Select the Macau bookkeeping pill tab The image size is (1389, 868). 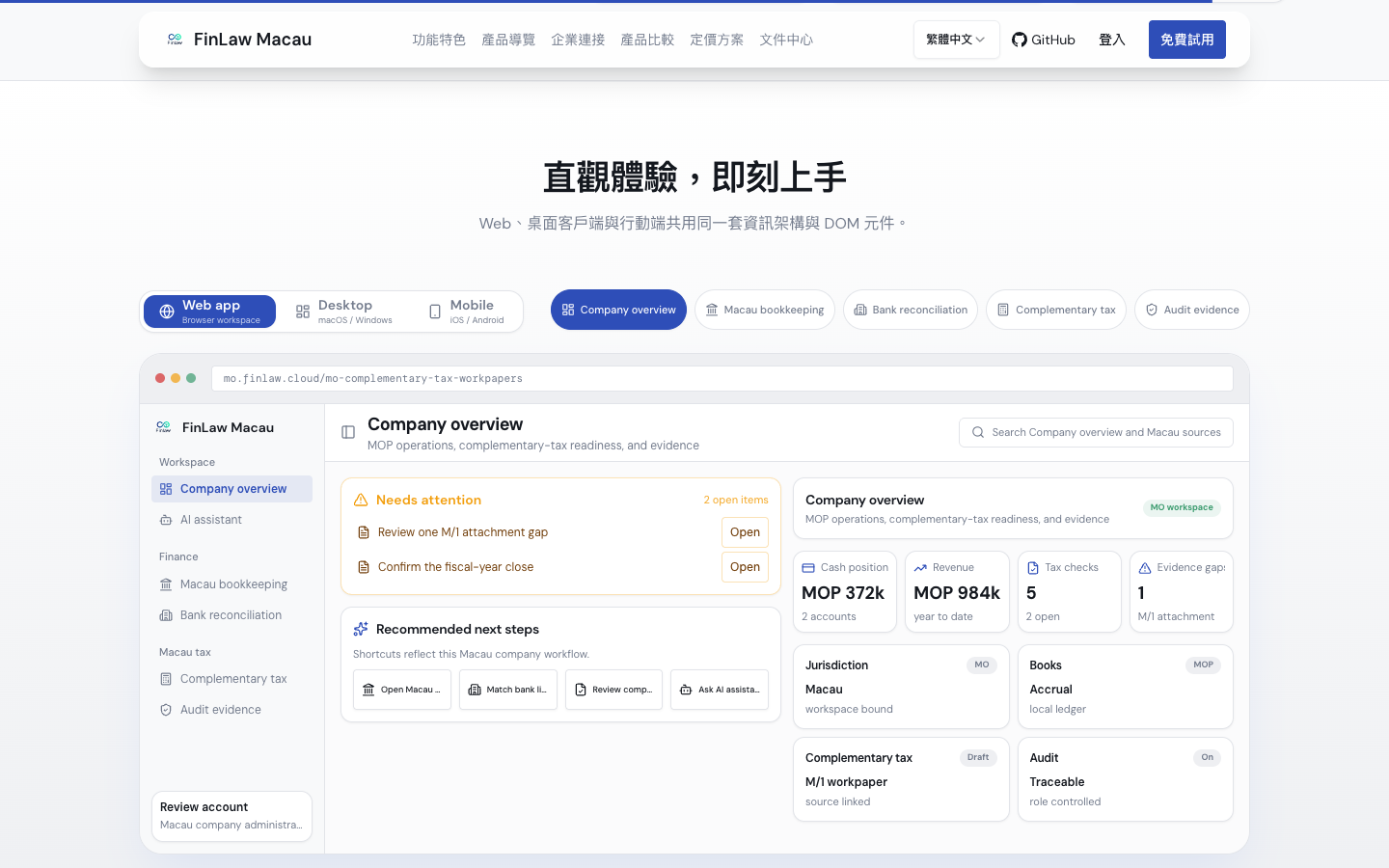(x=765, y=310)
